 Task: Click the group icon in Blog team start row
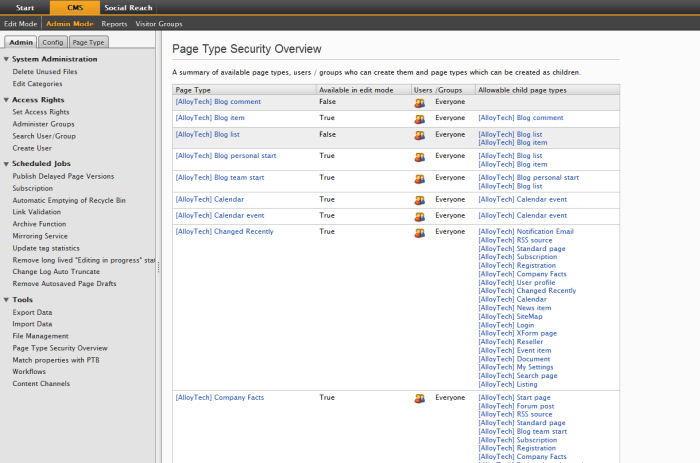pos(420,179)
